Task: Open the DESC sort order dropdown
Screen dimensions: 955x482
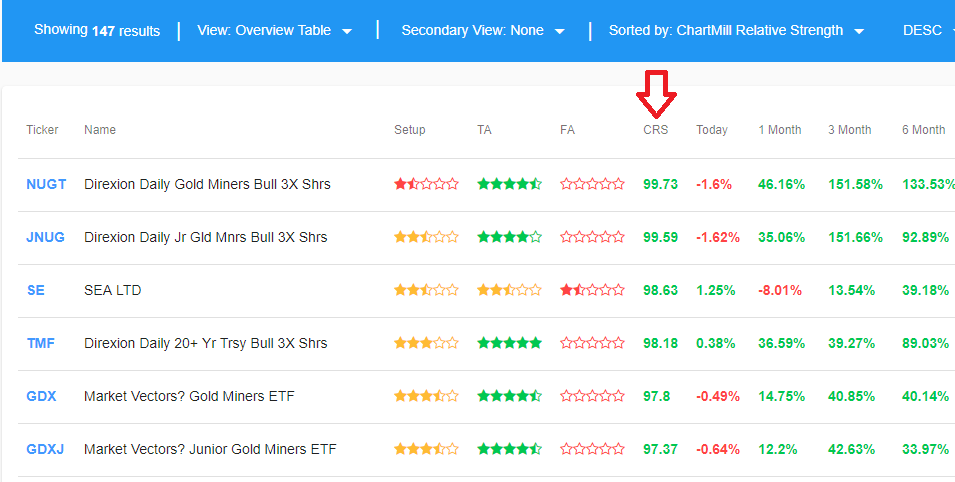Action: 928,30
